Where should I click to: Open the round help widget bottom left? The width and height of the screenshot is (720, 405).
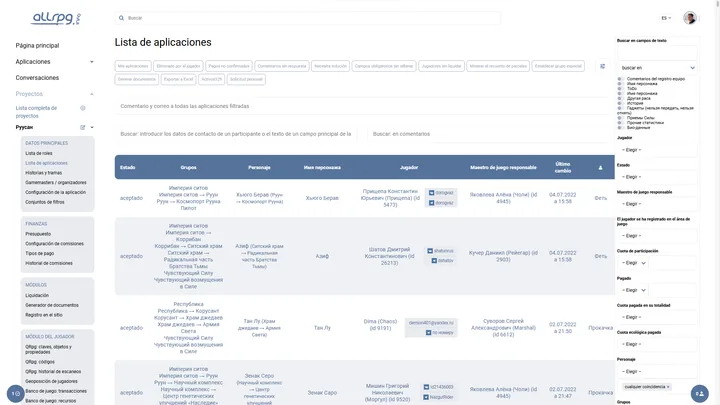(x=15, y=394)
